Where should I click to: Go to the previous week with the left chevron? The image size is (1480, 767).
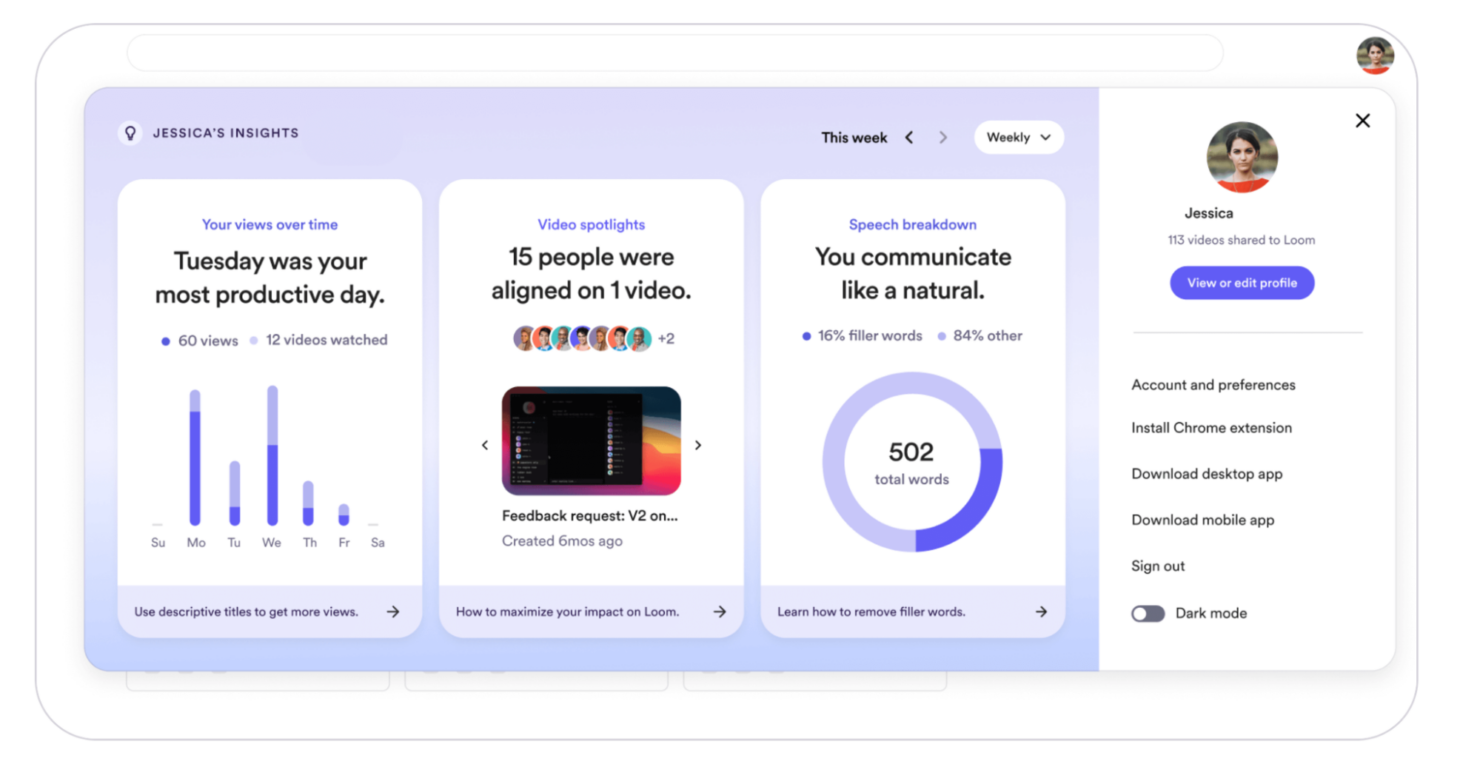[909, 137]
